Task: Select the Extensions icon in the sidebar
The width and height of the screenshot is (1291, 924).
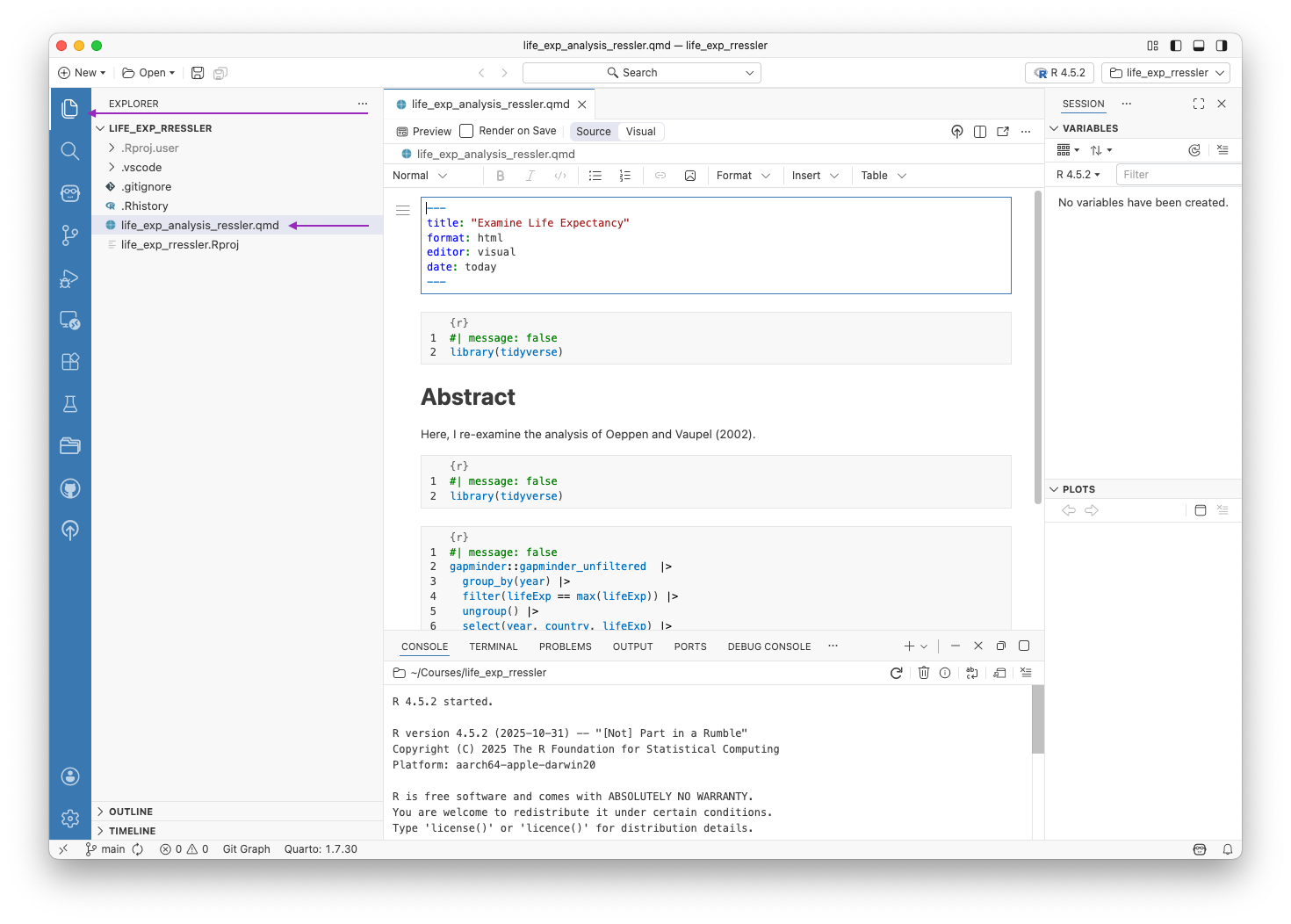Action: click(x=70, y=361)
